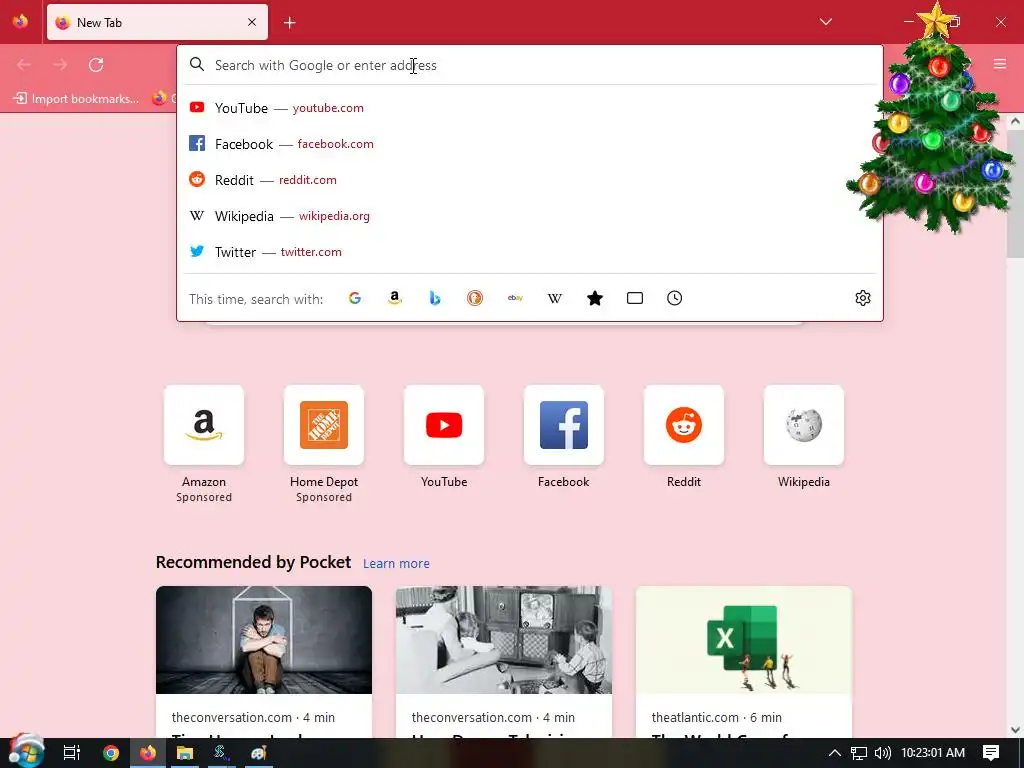Screen dimensions: 1024x768
Task: Open the Firefox hamburger menu
Action: pyautogui.click(x=1000, y=64)
